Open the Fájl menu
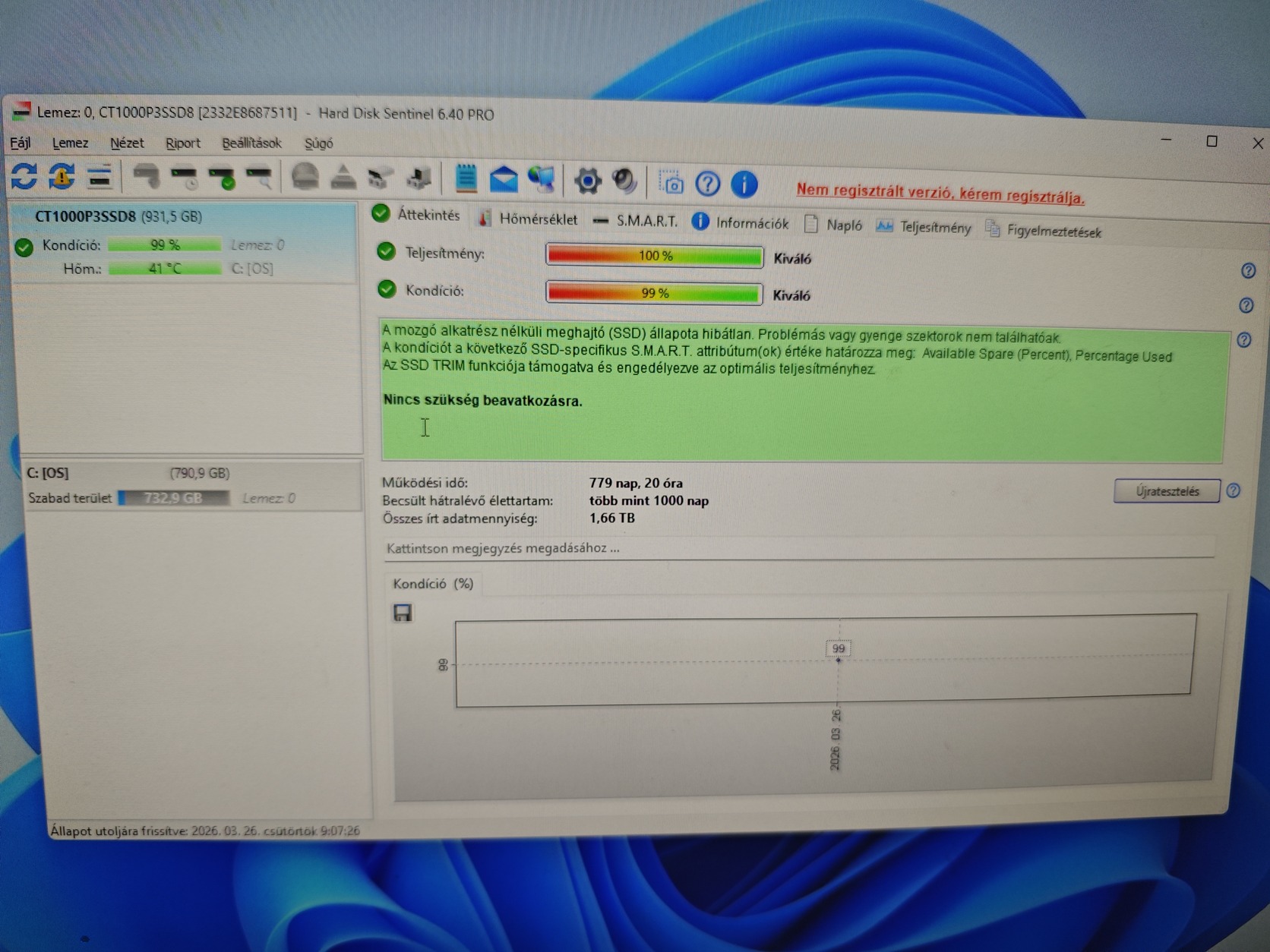 (x=21, y=142)
